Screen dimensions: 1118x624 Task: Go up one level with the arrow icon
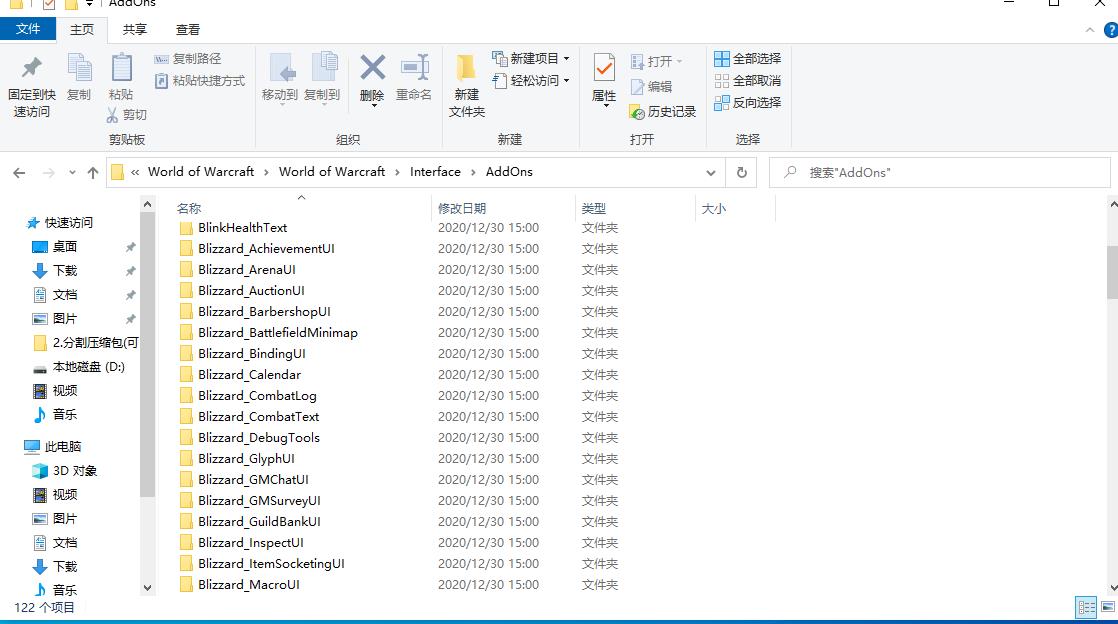pos(93,172)
